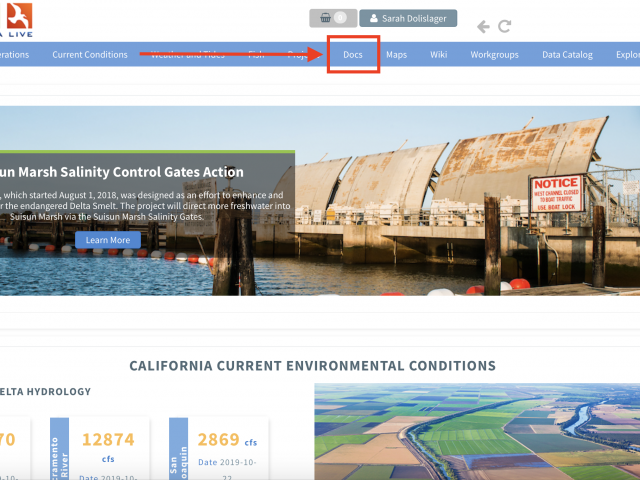Click the Salinity Control Gates Action heading
This screenshot has width=640, height=480.
pos(122,172)
